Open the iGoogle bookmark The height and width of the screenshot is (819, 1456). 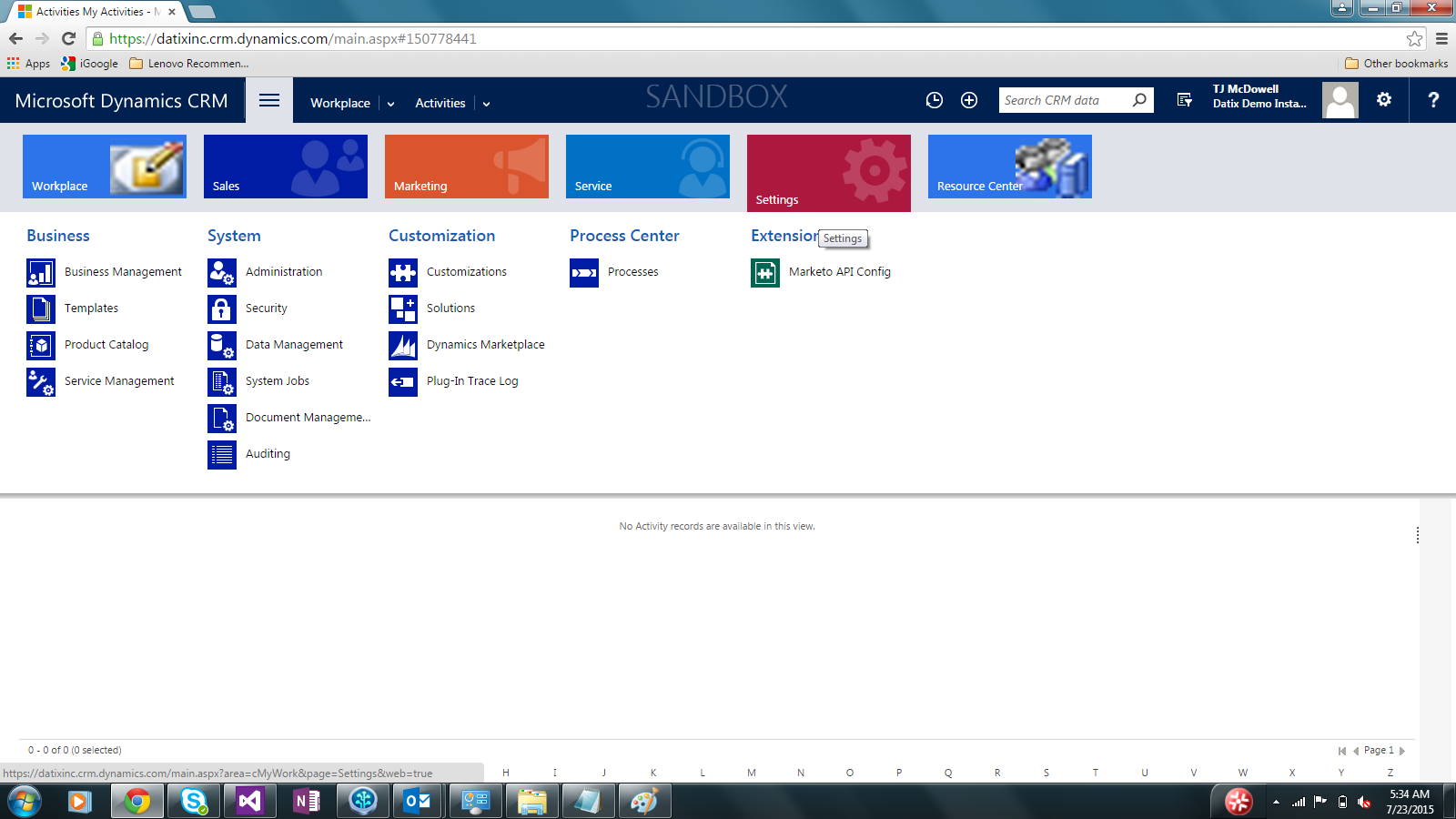(90, 64)
